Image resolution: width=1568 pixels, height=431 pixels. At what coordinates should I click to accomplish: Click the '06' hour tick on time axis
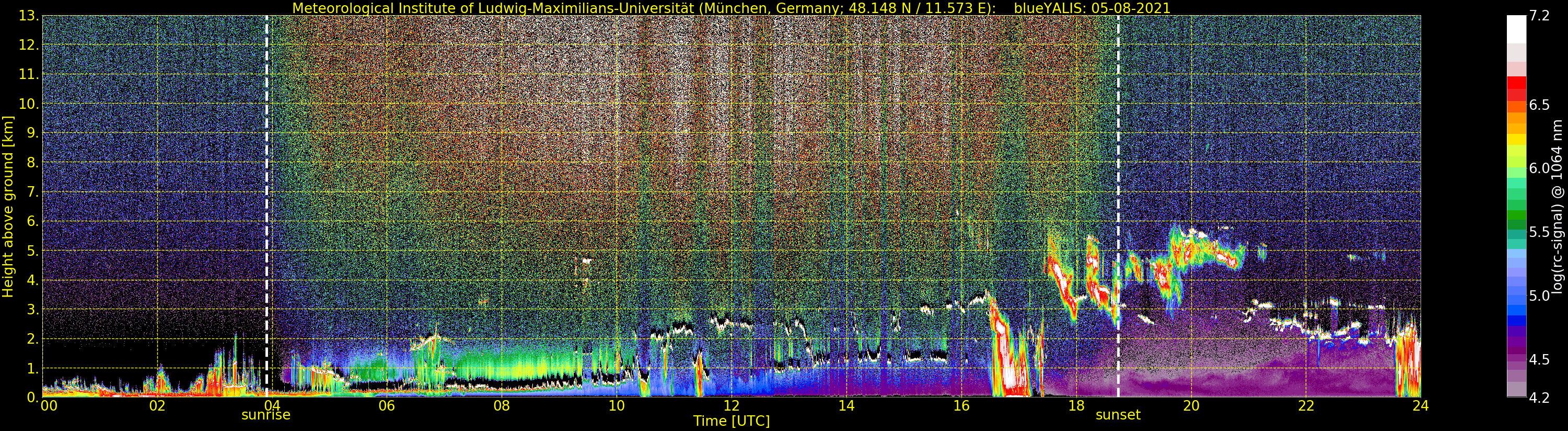(387, 406)
